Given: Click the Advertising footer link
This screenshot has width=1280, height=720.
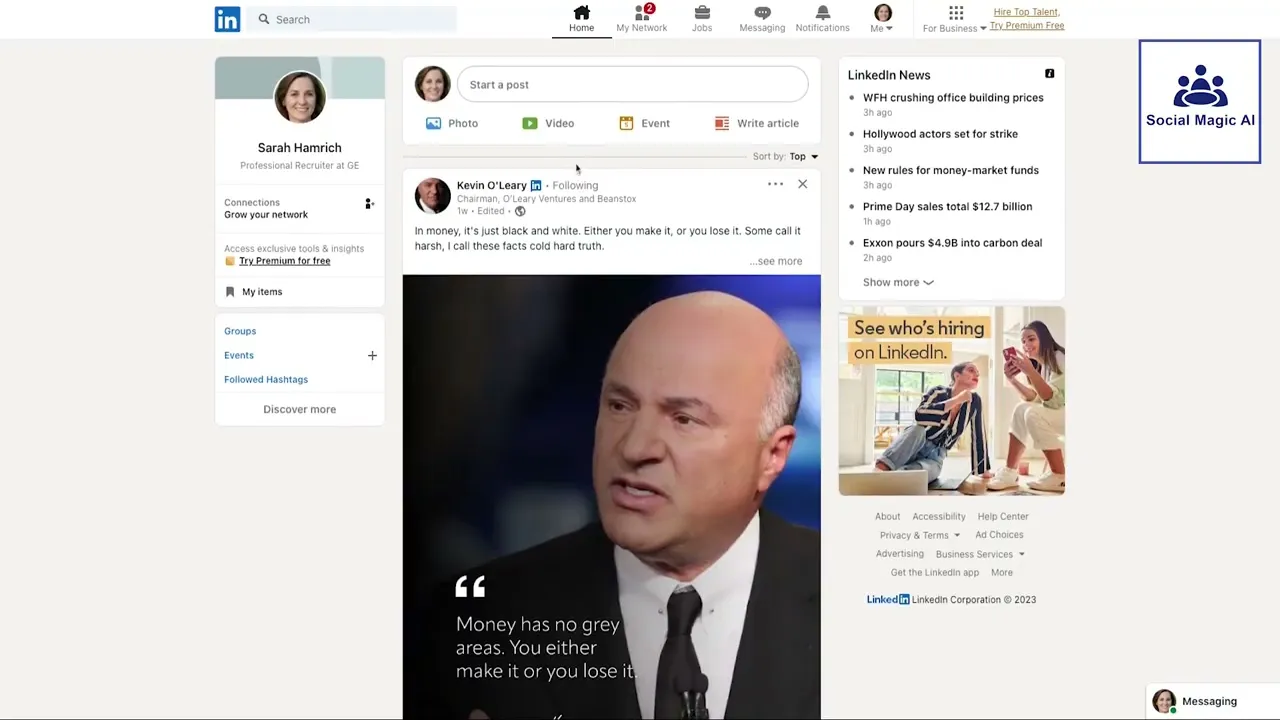Looking at the screenshot, I should (900, 554).
